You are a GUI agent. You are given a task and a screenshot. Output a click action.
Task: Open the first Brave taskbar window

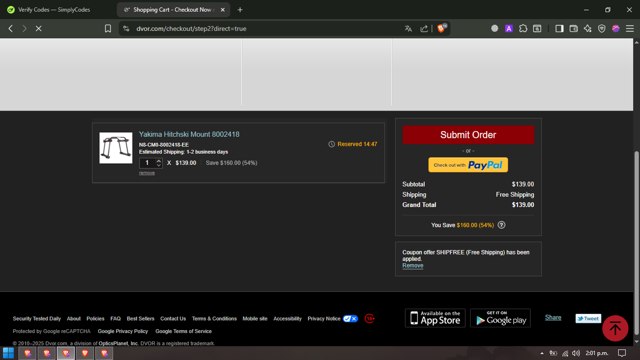point(27,353)
